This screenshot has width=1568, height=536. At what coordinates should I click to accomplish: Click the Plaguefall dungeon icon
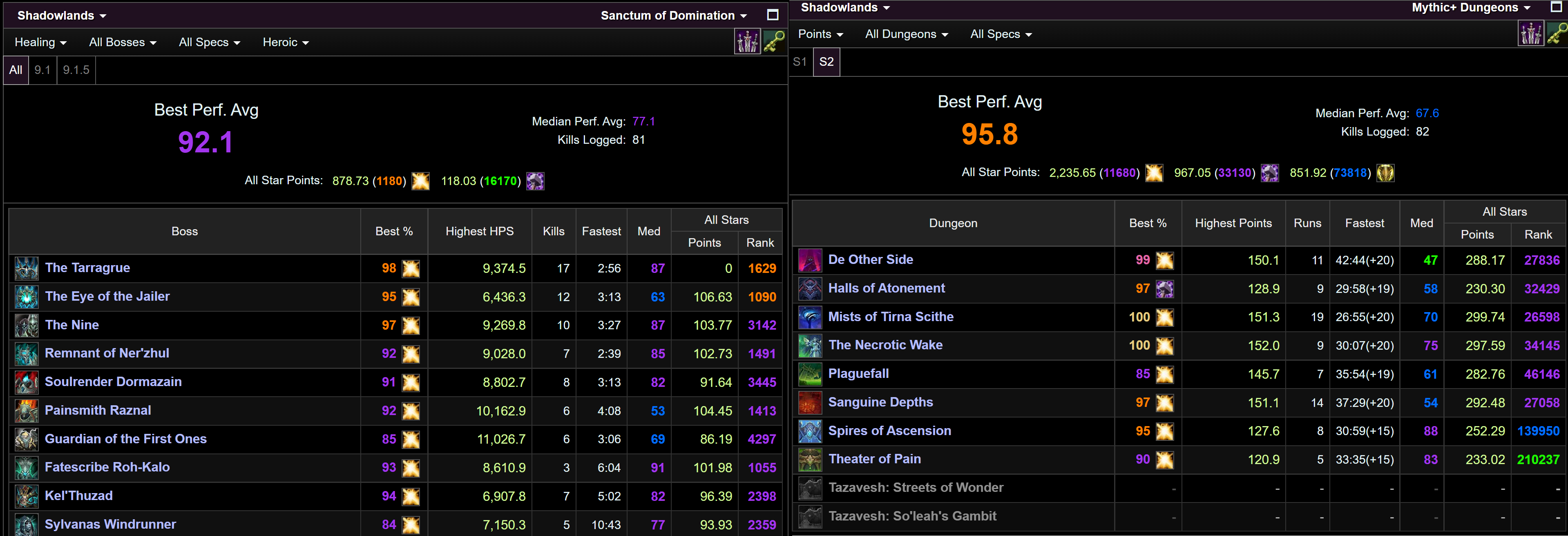[x=810, y=373]
